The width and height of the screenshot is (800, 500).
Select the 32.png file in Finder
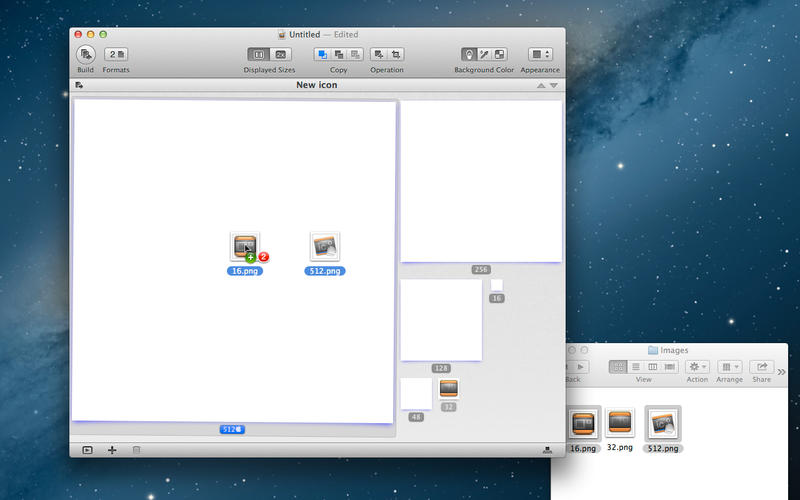point(620,423)
